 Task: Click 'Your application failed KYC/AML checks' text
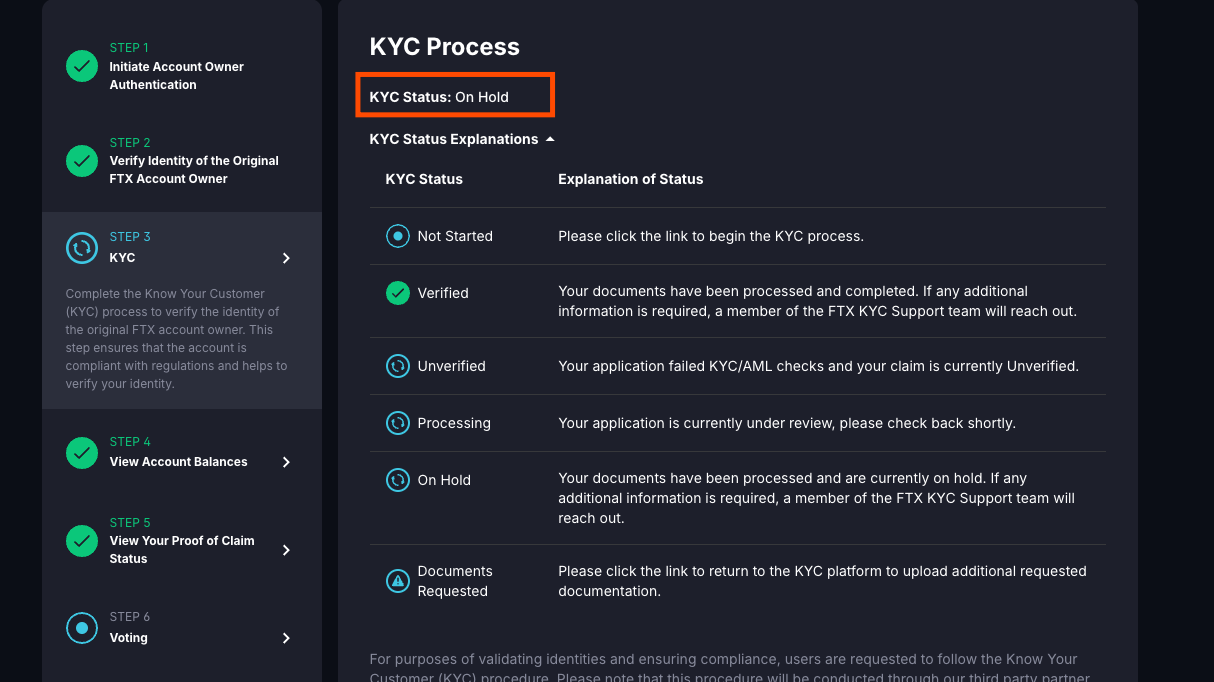tap(818, 366)
